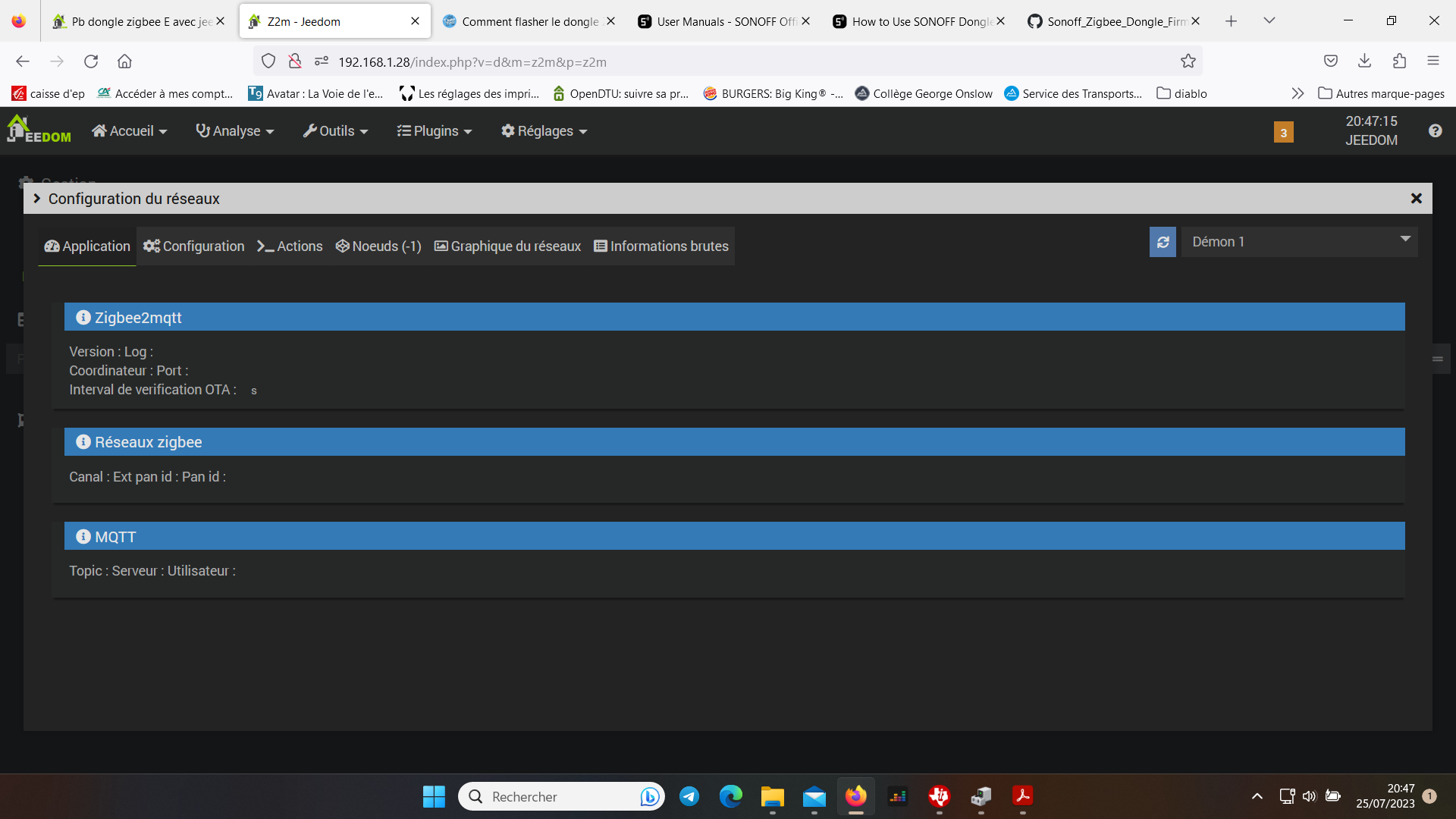Select the Informations brutes tab
Image resolution: width=1456 pixels, height=819 pixels.
tap(661, 246)
